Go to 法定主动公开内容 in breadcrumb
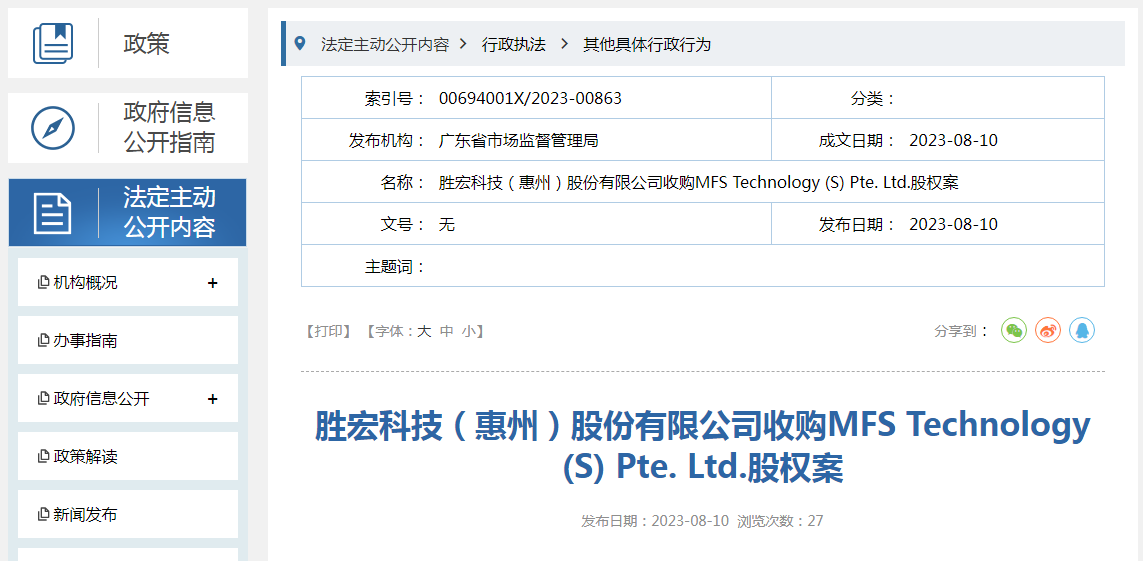Image resolution: width=1143 pixels, height=561 pixels. [385, 44]
